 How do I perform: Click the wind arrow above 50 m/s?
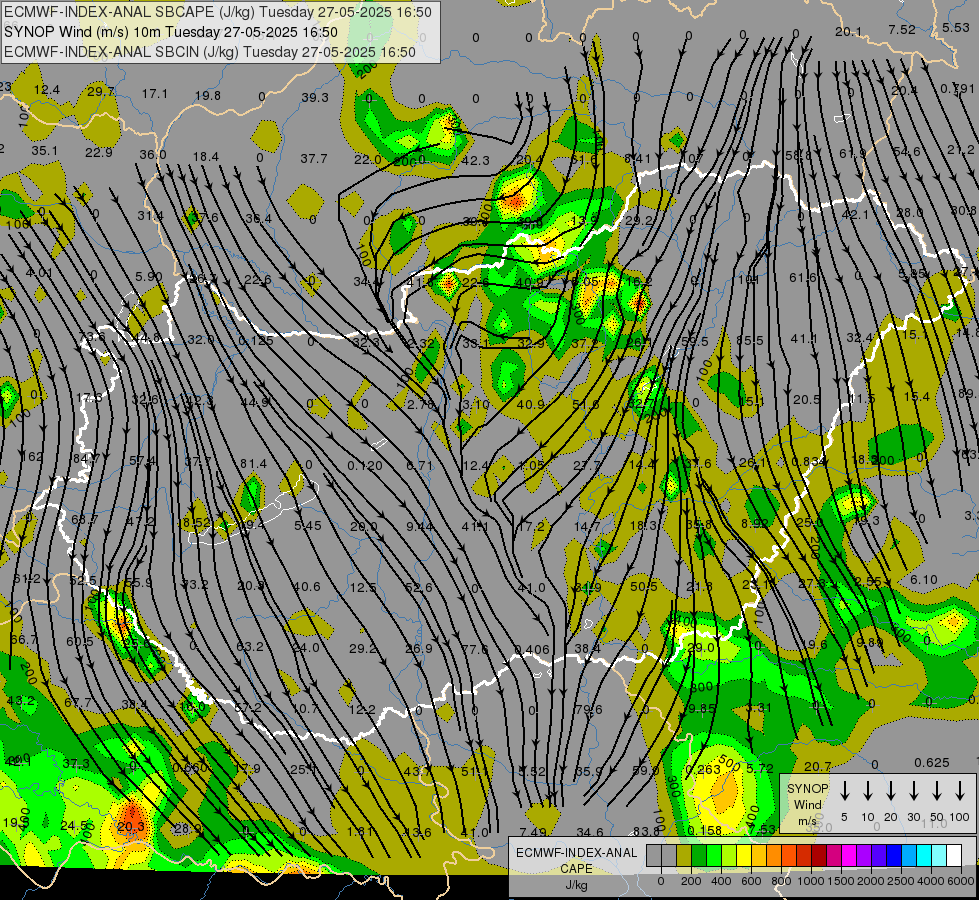[x=937, y=790]
